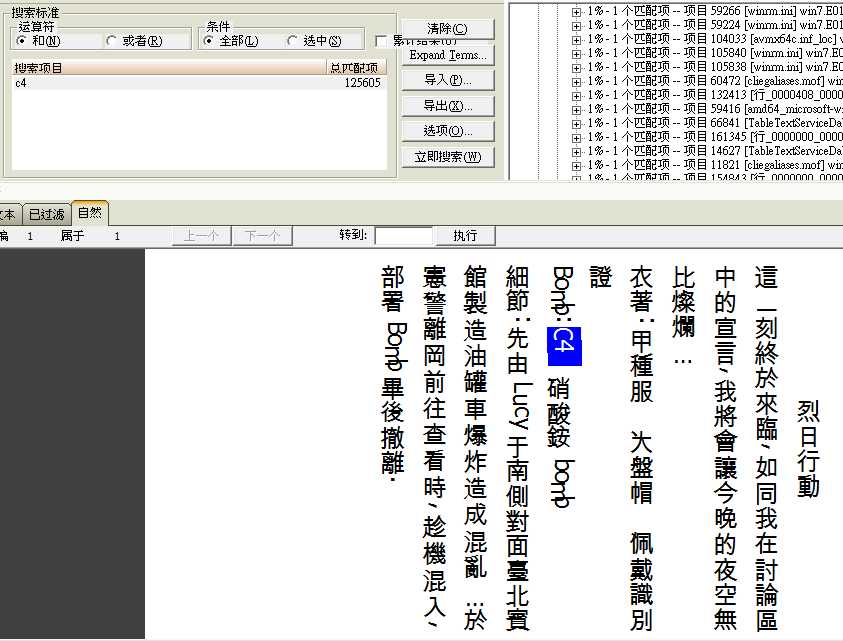This screenshot has width=843, height=641.
Task: Tick the 累计结果 checkbox beside 清除 button
Action: pyautogui.click(x=381, y=41)
